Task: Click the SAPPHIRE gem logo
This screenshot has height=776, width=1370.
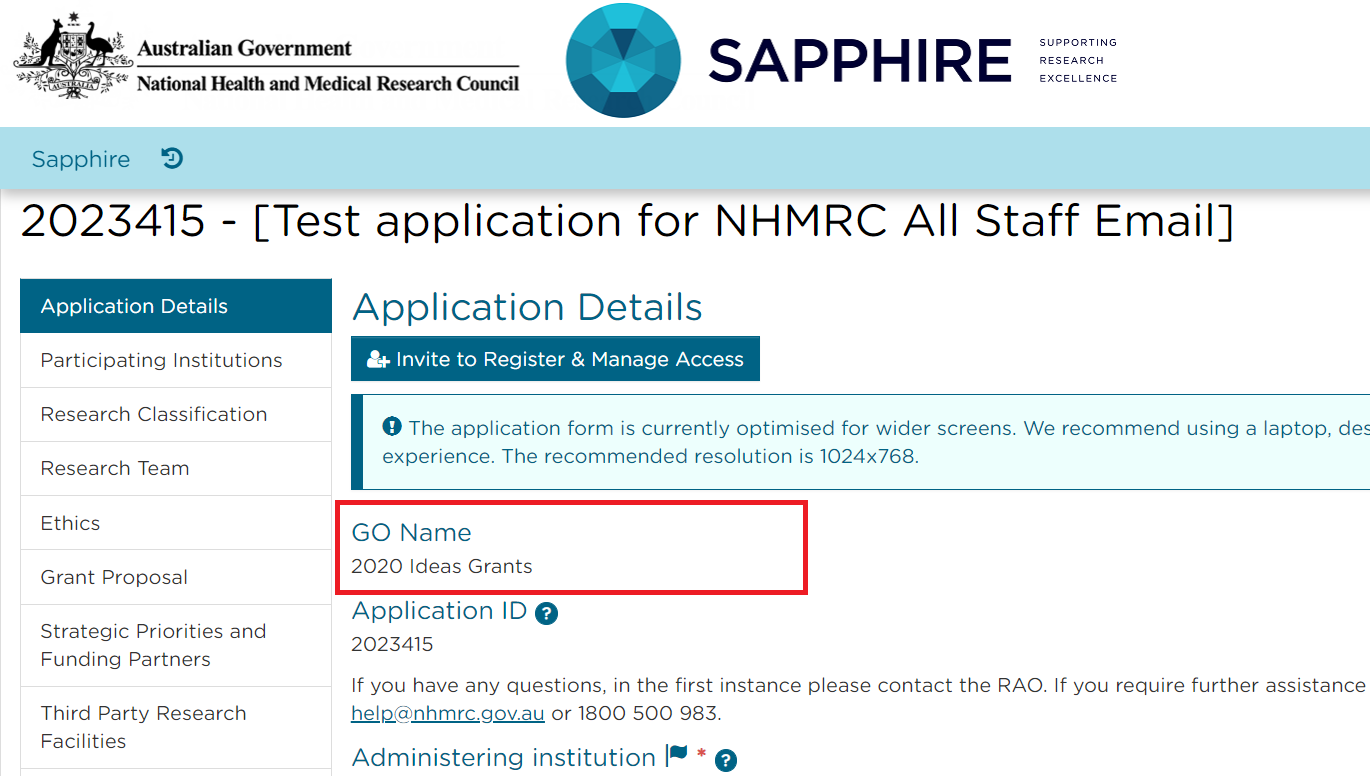Action: 623,60
